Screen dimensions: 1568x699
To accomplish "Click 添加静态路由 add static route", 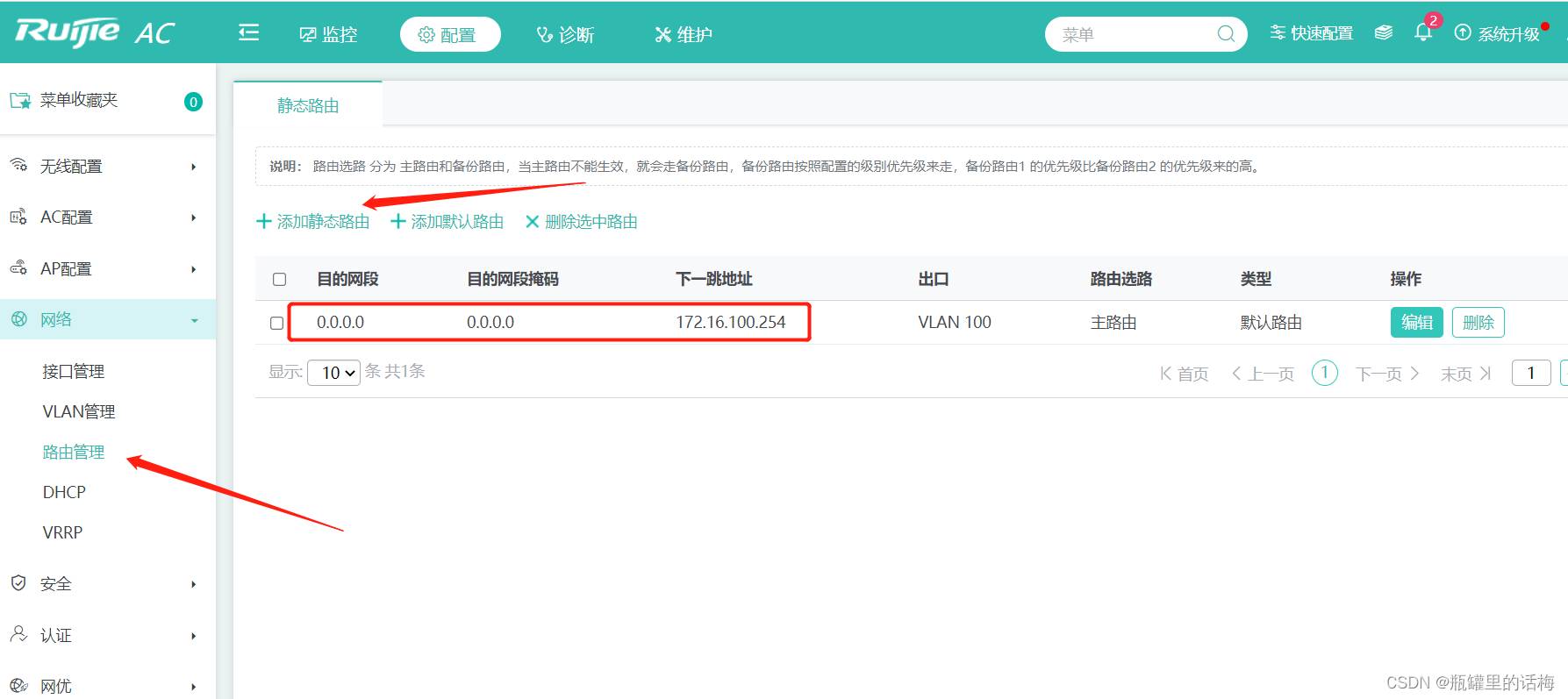I will click(312, 221).
